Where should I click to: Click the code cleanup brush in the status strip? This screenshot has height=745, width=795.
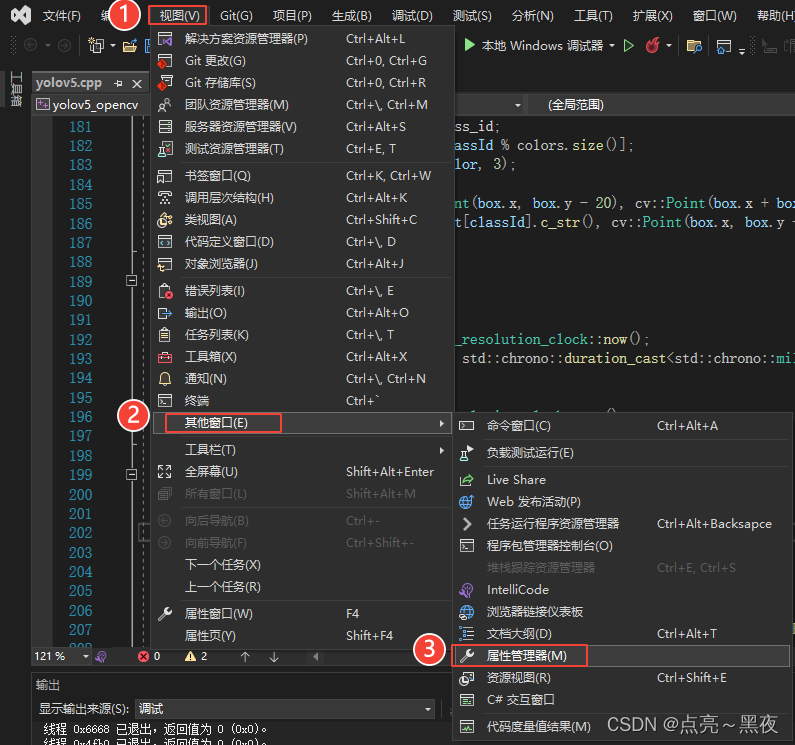pyautogui.click(x=101, y=657)
